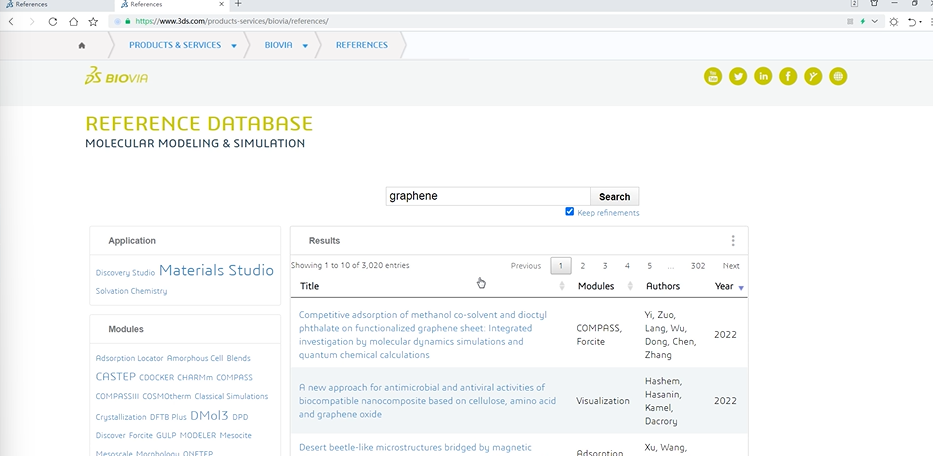Click the shirt skin icon in title bar

click(874, 4)
